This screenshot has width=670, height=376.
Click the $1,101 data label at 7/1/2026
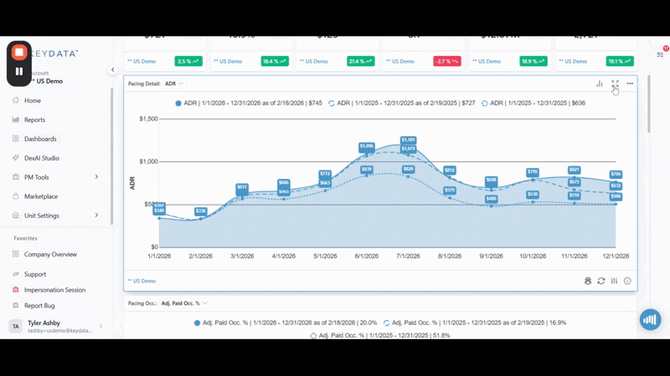408,140
